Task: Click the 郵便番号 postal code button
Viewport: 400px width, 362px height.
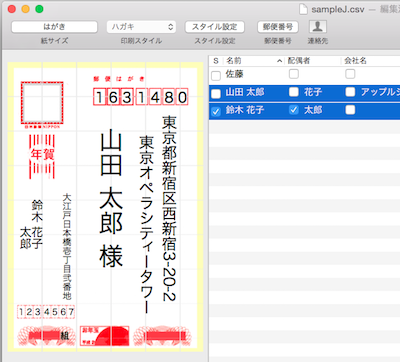Action: click(278, 27)
